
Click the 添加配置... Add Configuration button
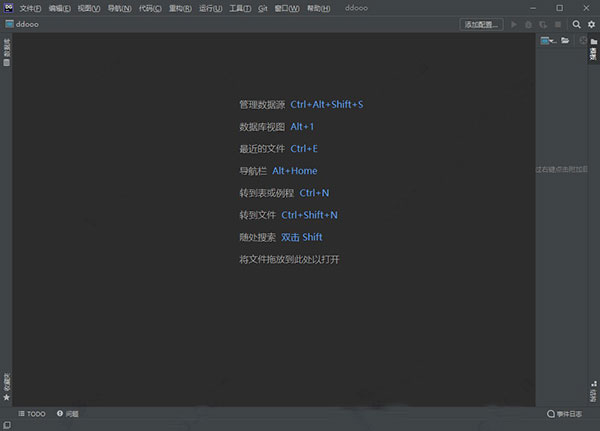pos(481,24)
